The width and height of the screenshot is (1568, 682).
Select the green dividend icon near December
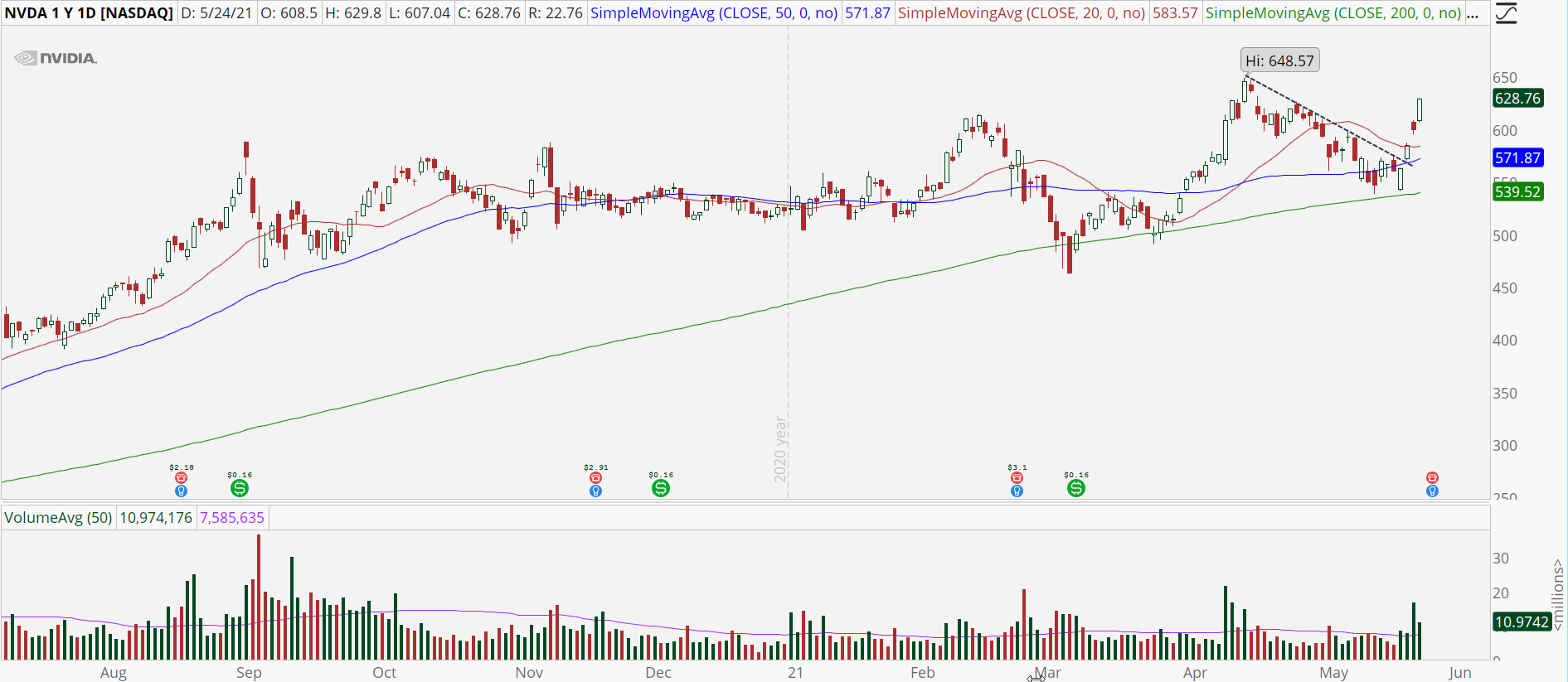[661, 488]
